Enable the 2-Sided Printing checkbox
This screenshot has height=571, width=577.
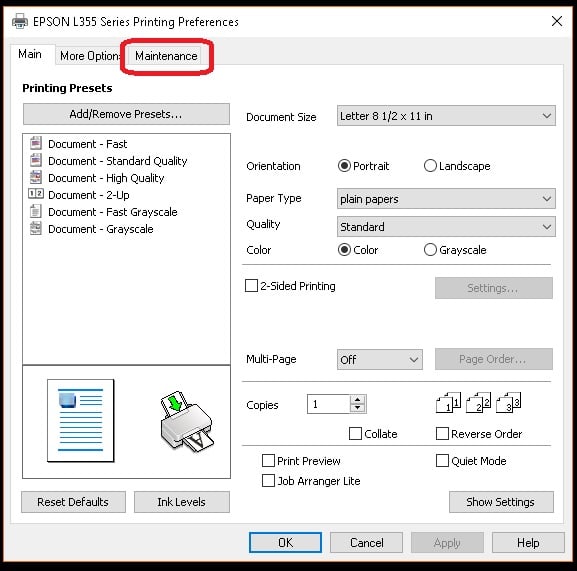(x=251, y=286)
